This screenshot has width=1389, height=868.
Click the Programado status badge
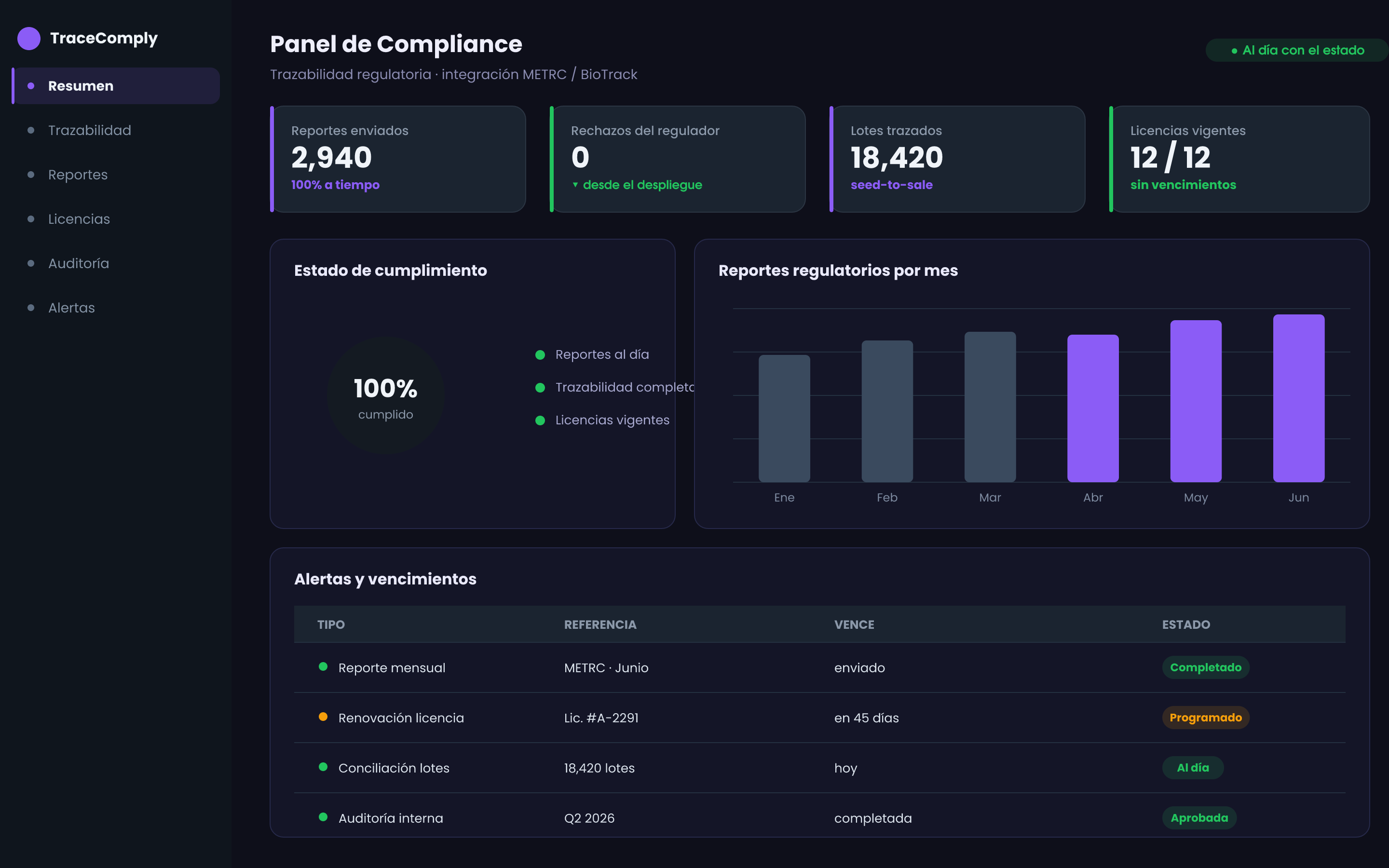point(1205,718)
